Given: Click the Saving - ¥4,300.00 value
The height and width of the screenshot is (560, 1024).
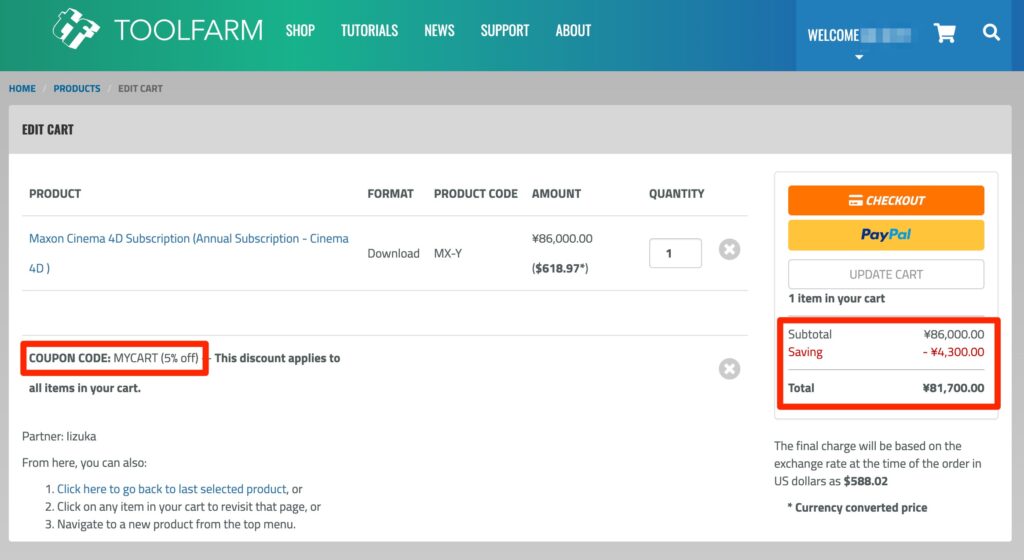Looking at the screenshot, I should point(953,352).
